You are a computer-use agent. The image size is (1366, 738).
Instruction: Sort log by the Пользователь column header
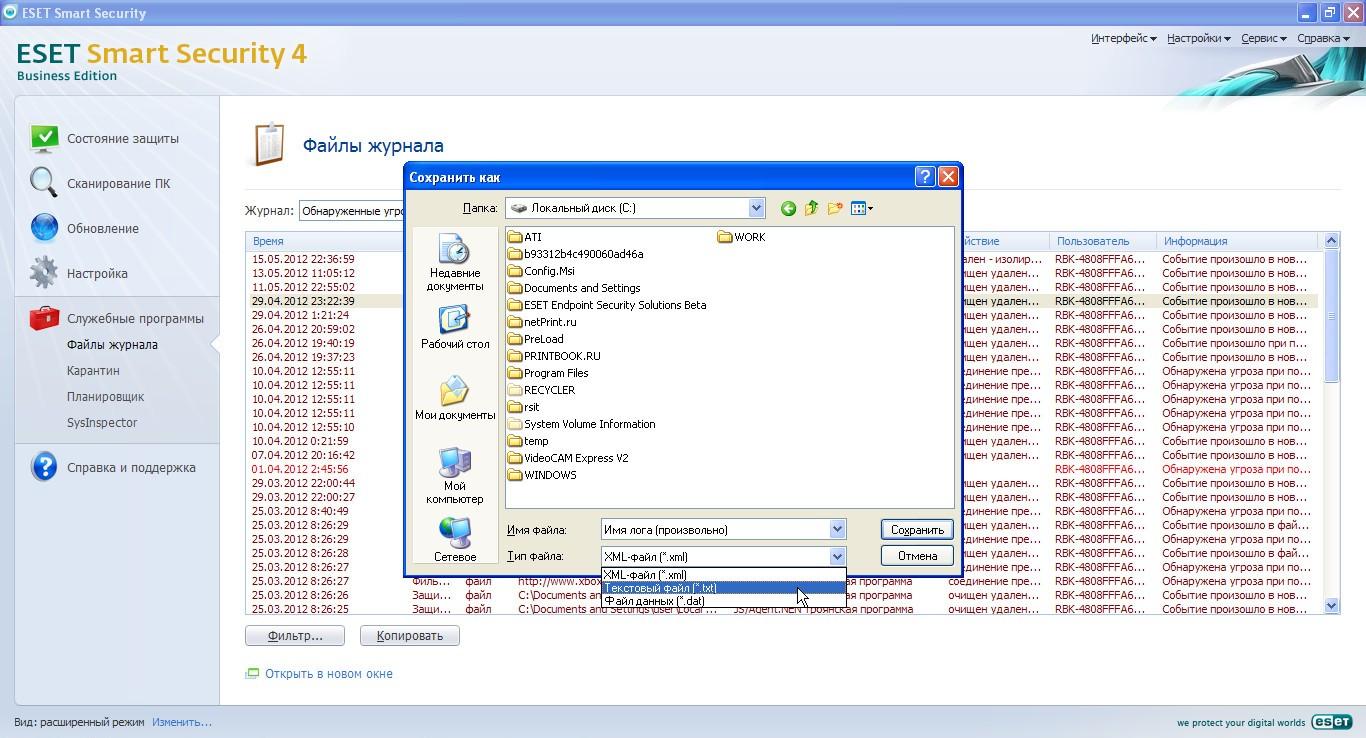pyautogui.click(x=1102, y=241)
